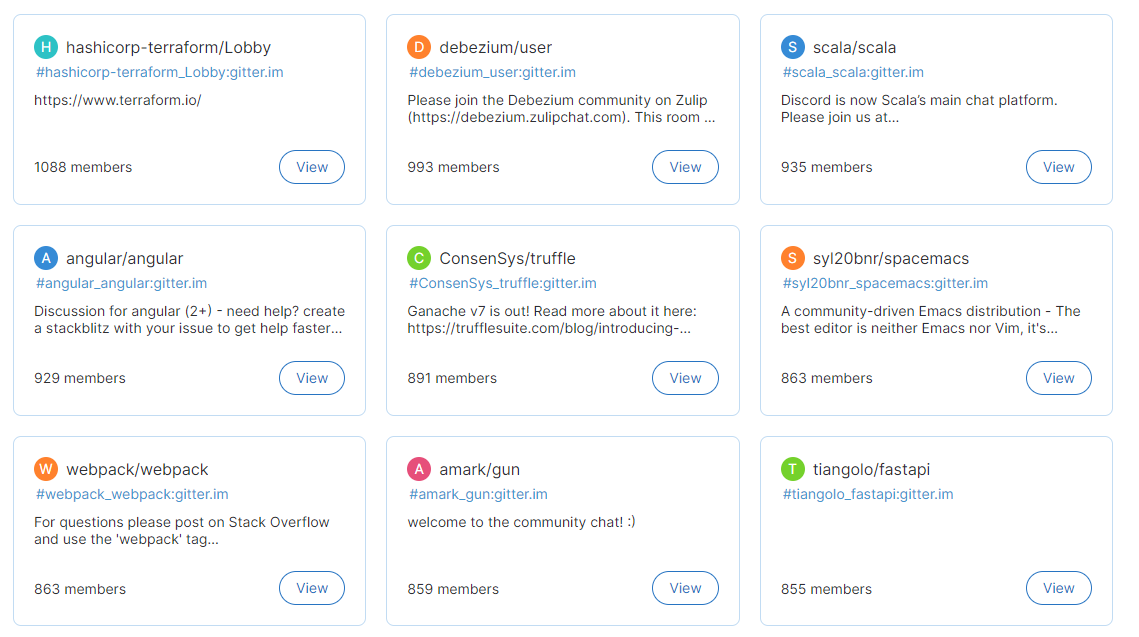View the scala/scala room

(x=1058, y=167)
